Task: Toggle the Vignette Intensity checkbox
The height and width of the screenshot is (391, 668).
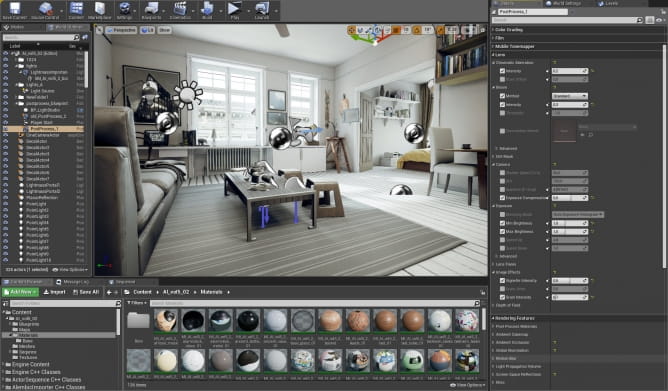Action: pyautogui.click(x=502, y=281)
